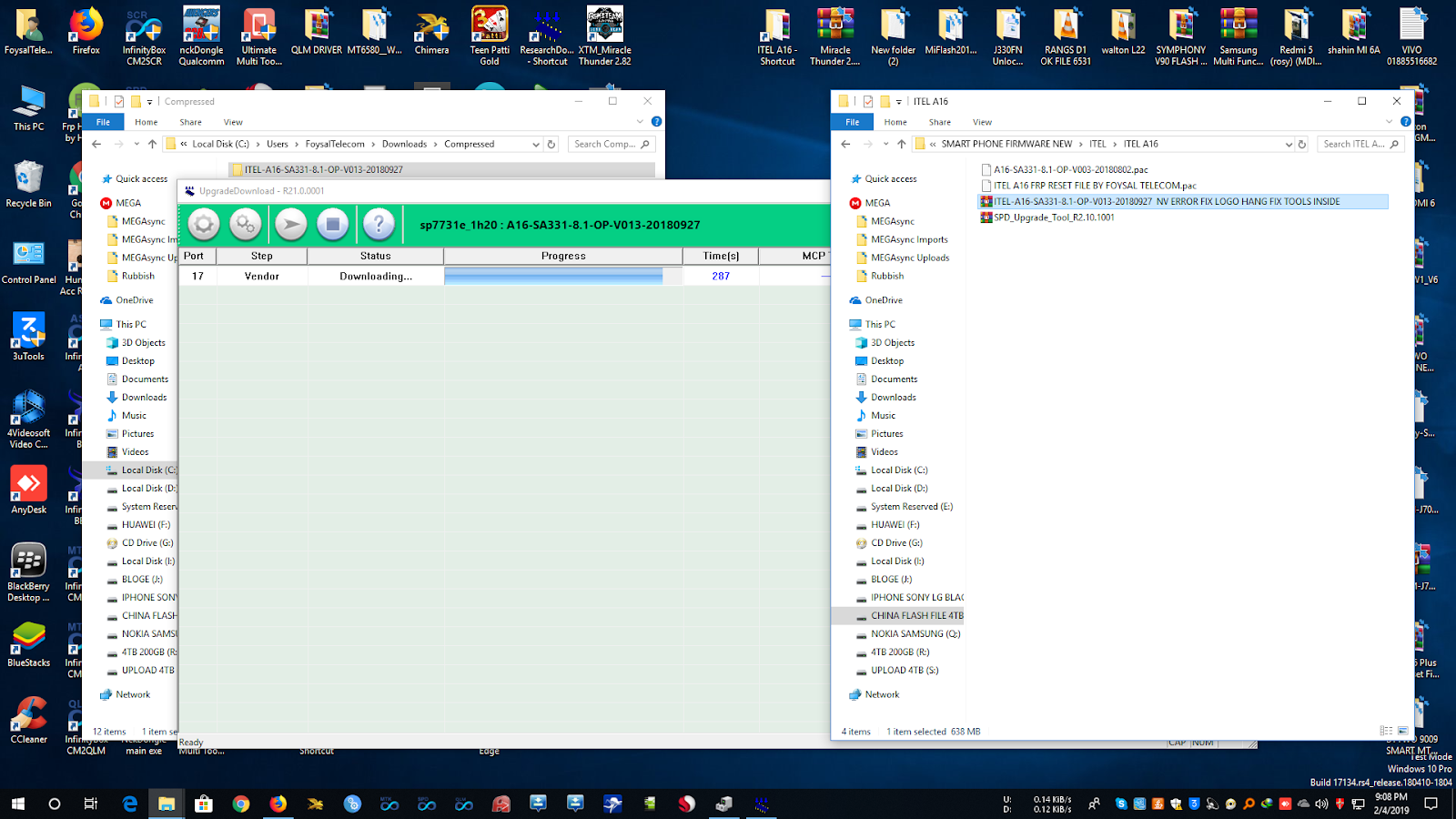Image resolution: width=1456 pixels, height=819 pixels.
Task: Open recent locations dropdown in ITEL A16 window
Action: point(885,144)
